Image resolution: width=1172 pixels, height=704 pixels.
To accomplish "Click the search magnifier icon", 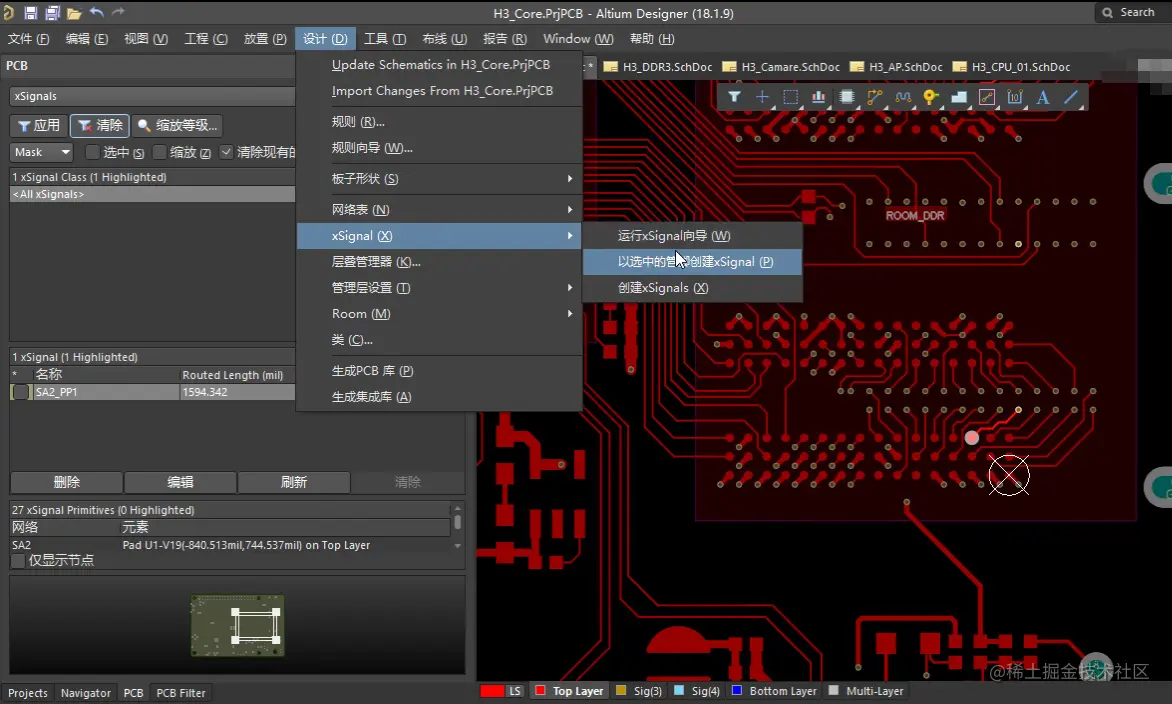I will [x=1108, y=13].
